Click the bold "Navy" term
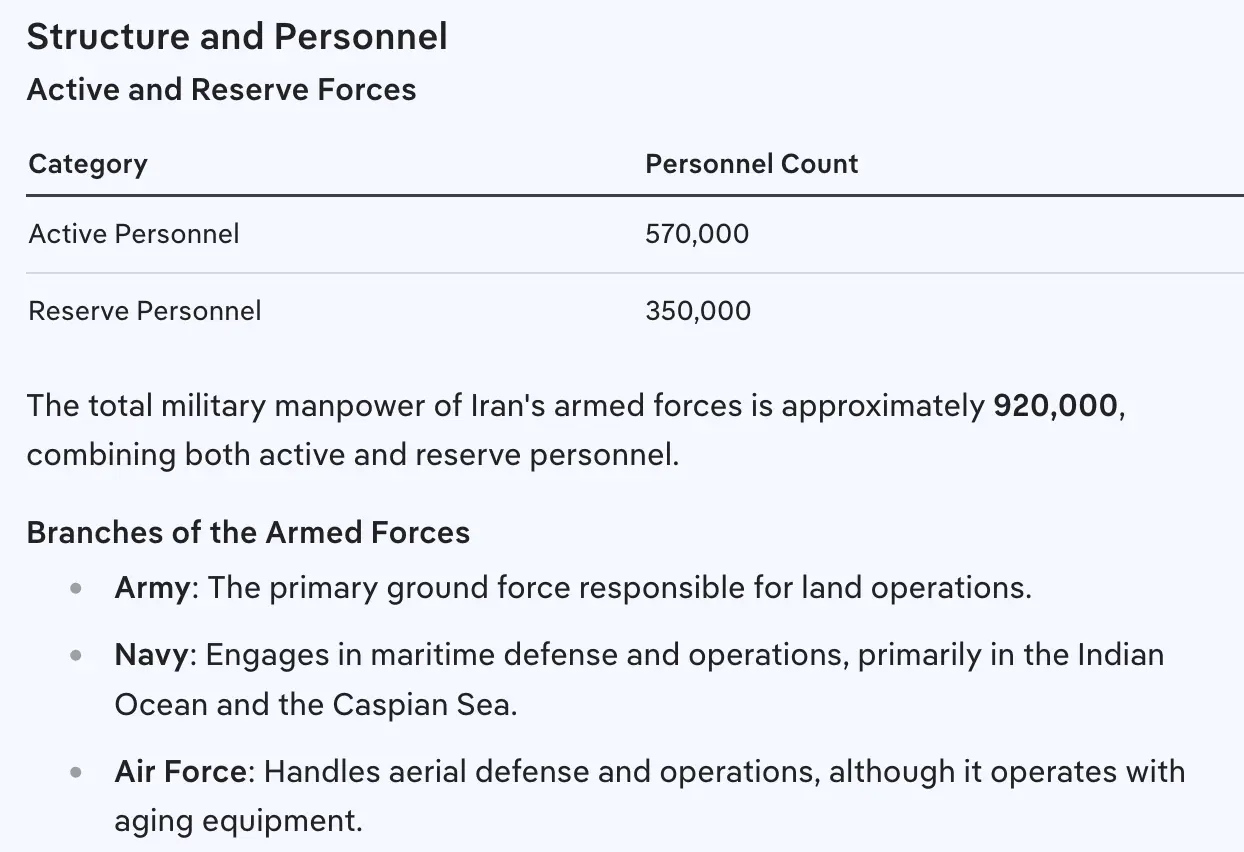 pyautogui.click(x=151, y=655)
